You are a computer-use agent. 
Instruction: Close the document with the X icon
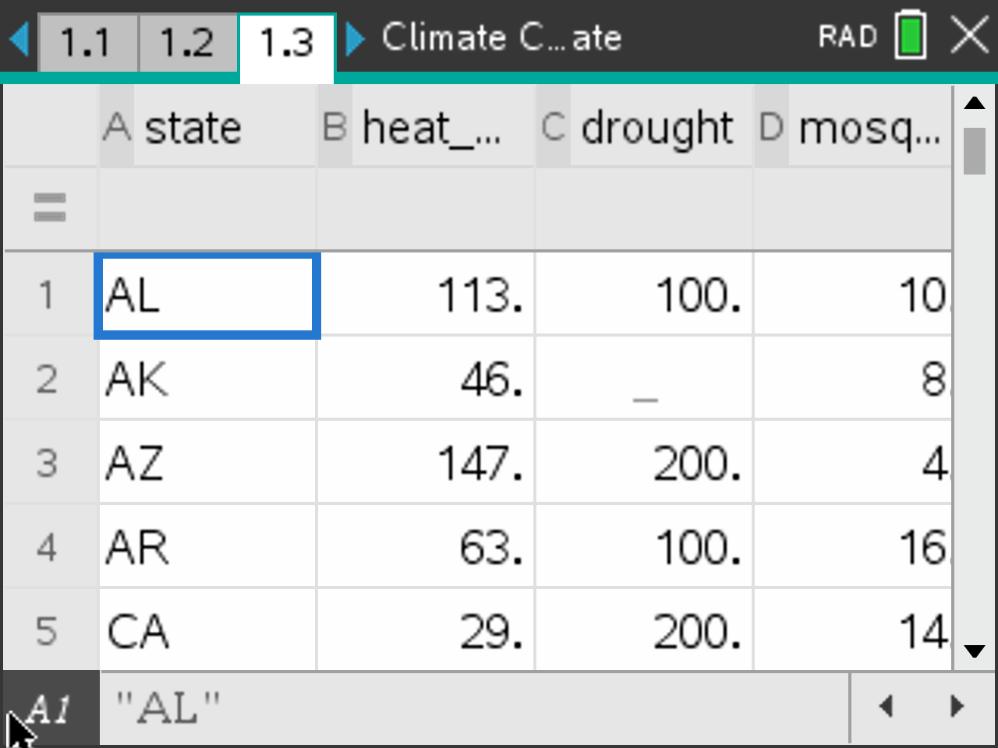click(x=968, y=37)
